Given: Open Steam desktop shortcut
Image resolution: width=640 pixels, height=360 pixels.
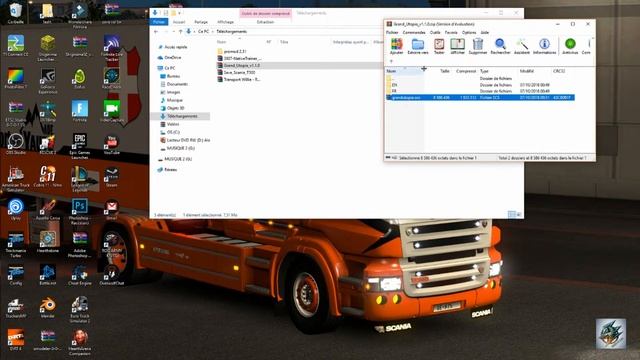Looking at the screenshot, I should point(111,176).
